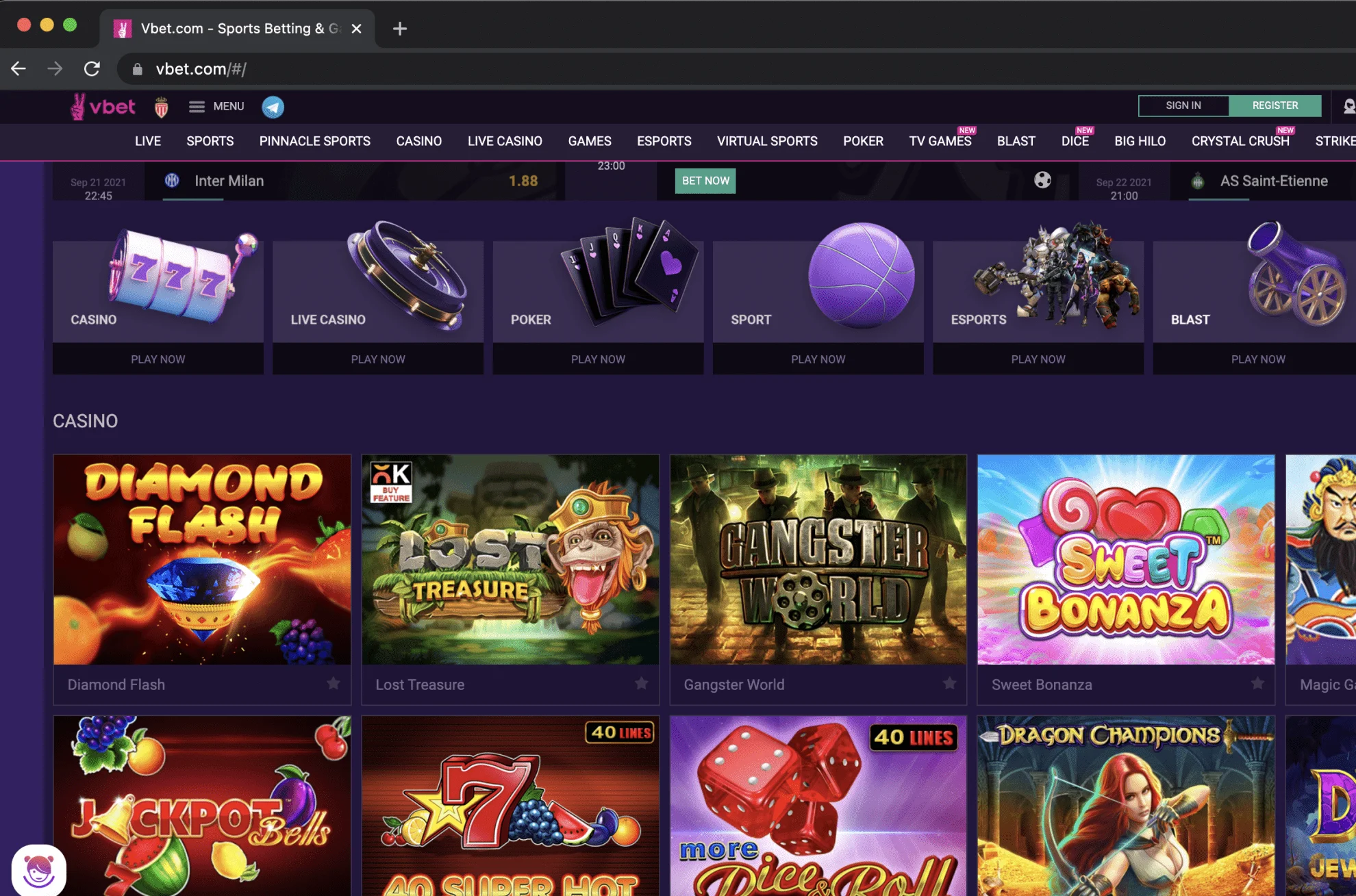The image size is (1356, 896).
Task: Click the REGISTER button
Action: (1275, 105)
